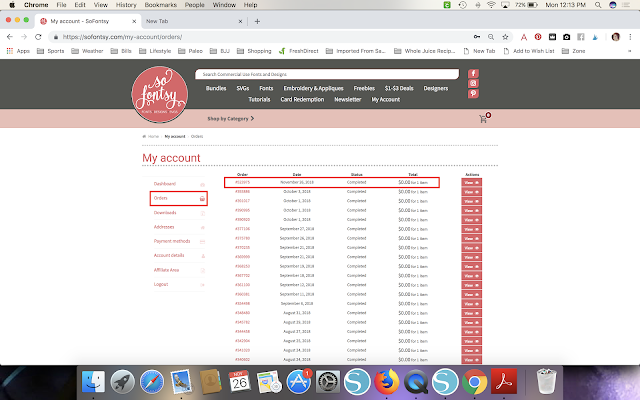Open the Bookmarks menu in the menu bar
The height and width of the screenshot is (400, 640).
161,5
